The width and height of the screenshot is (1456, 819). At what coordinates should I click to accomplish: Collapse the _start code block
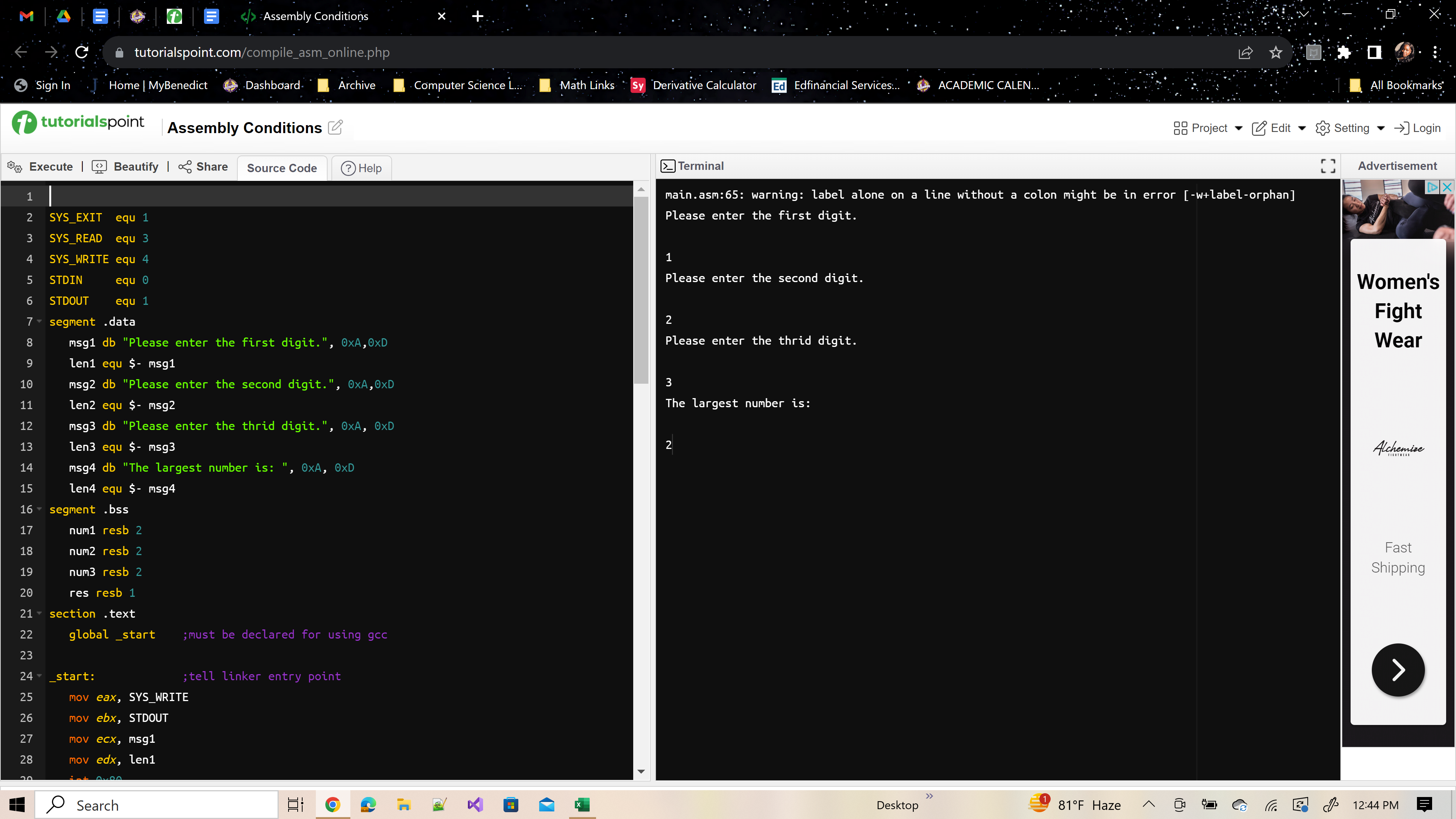(x=39, y=675)
